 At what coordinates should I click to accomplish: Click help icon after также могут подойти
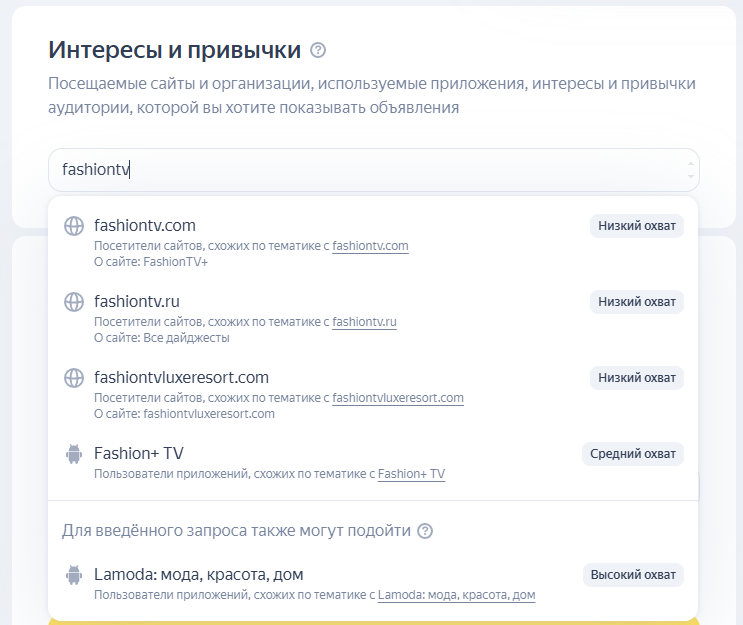click(425, 531)
